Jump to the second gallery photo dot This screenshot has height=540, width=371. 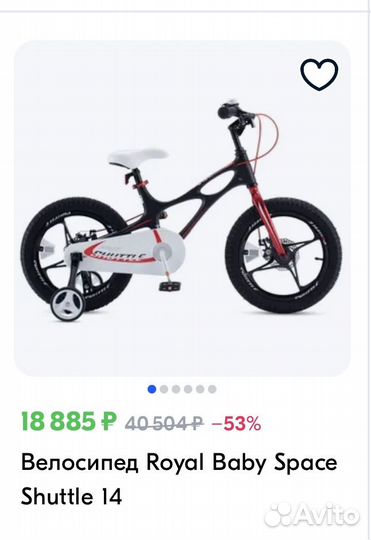[x=164, y=389]
